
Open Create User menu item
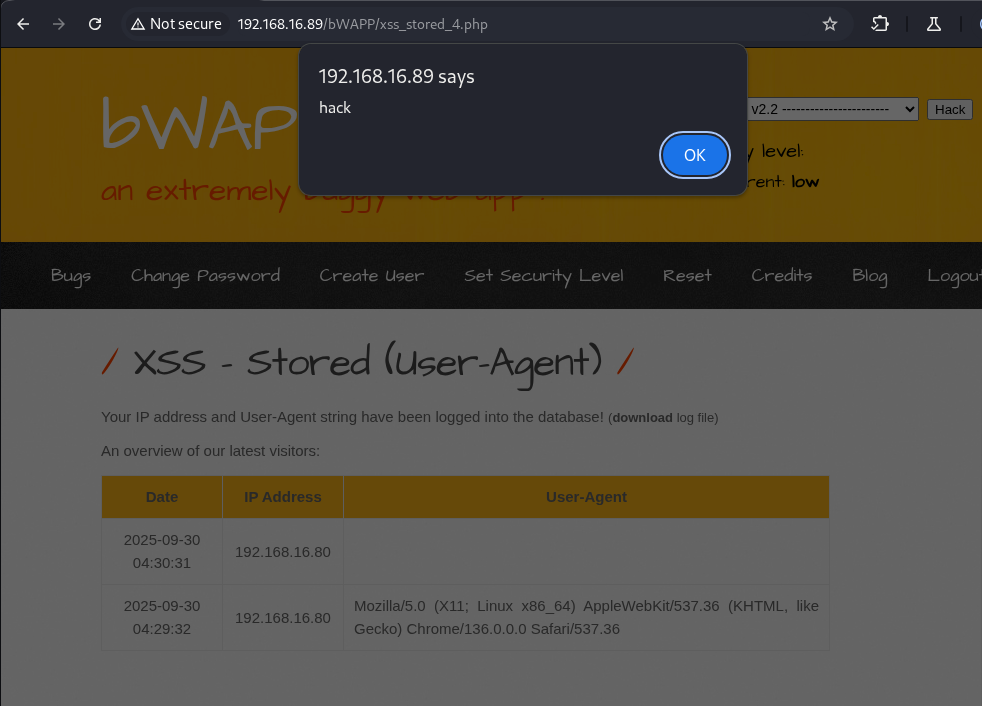coord(371,276)
